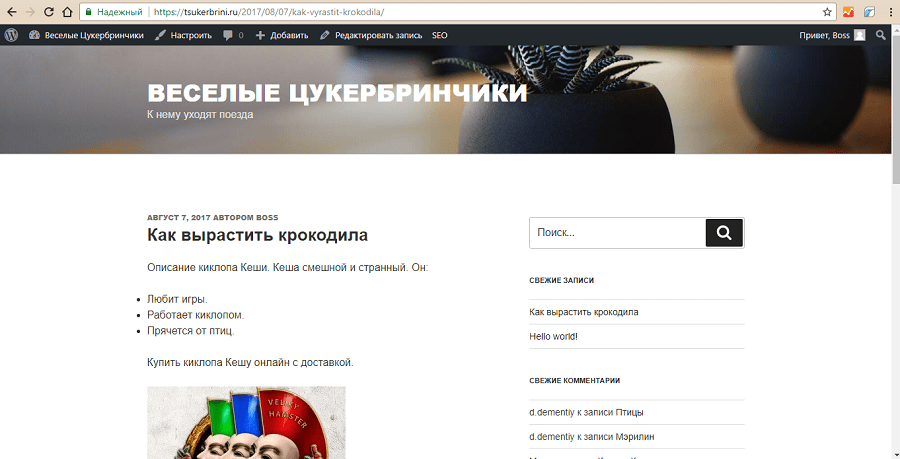
Task: Open the Добавить new content menu
Action: [x=282, y=35]
